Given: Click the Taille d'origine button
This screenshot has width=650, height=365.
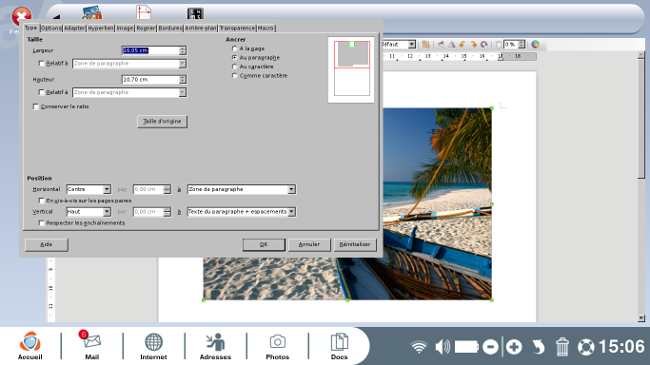Looking at the screenshot, I should pyautogui.click(x=162, y=121).
